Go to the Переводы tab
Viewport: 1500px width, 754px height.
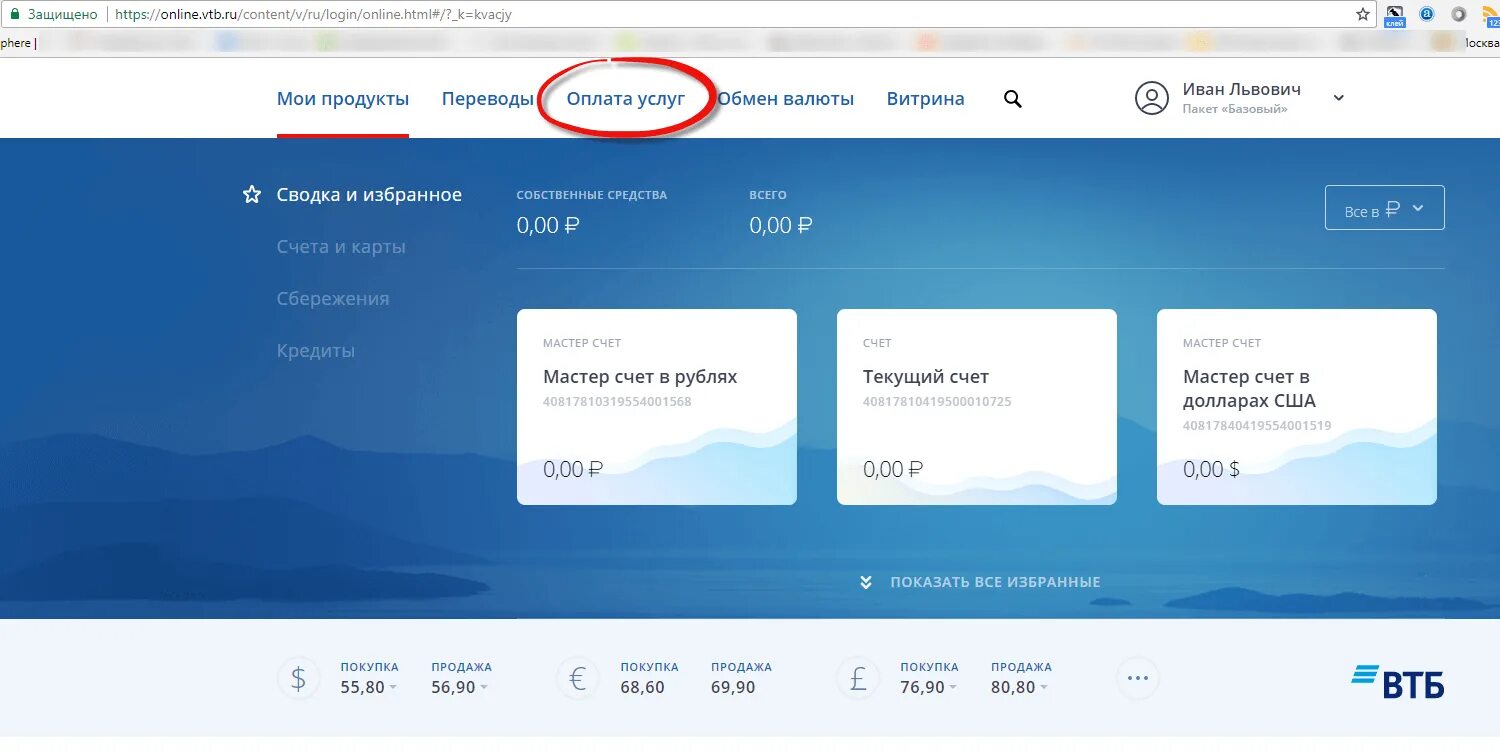click(488, 99)
